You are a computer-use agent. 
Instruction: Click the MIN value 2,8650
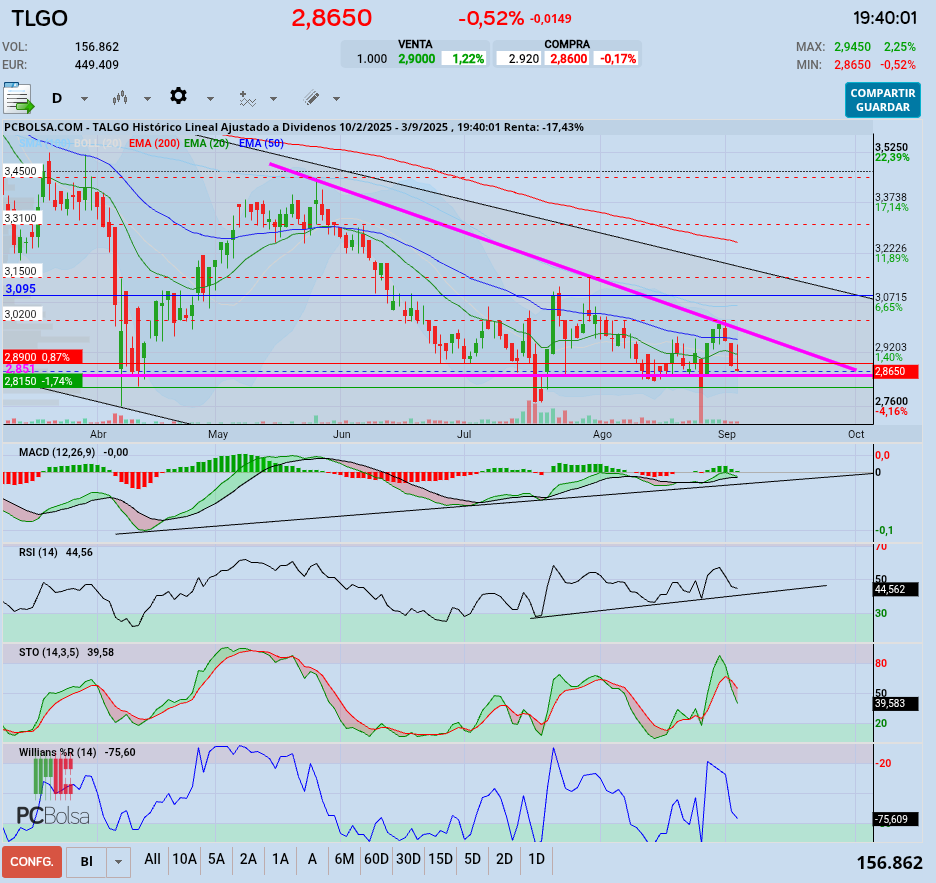852,64
